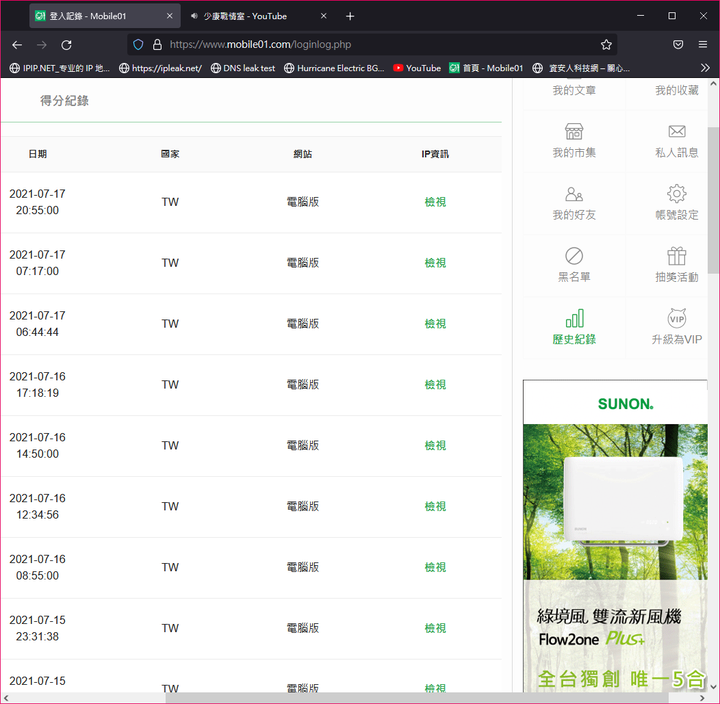
Task: Click the browser forward arrow
Action: tap(42, 45)
